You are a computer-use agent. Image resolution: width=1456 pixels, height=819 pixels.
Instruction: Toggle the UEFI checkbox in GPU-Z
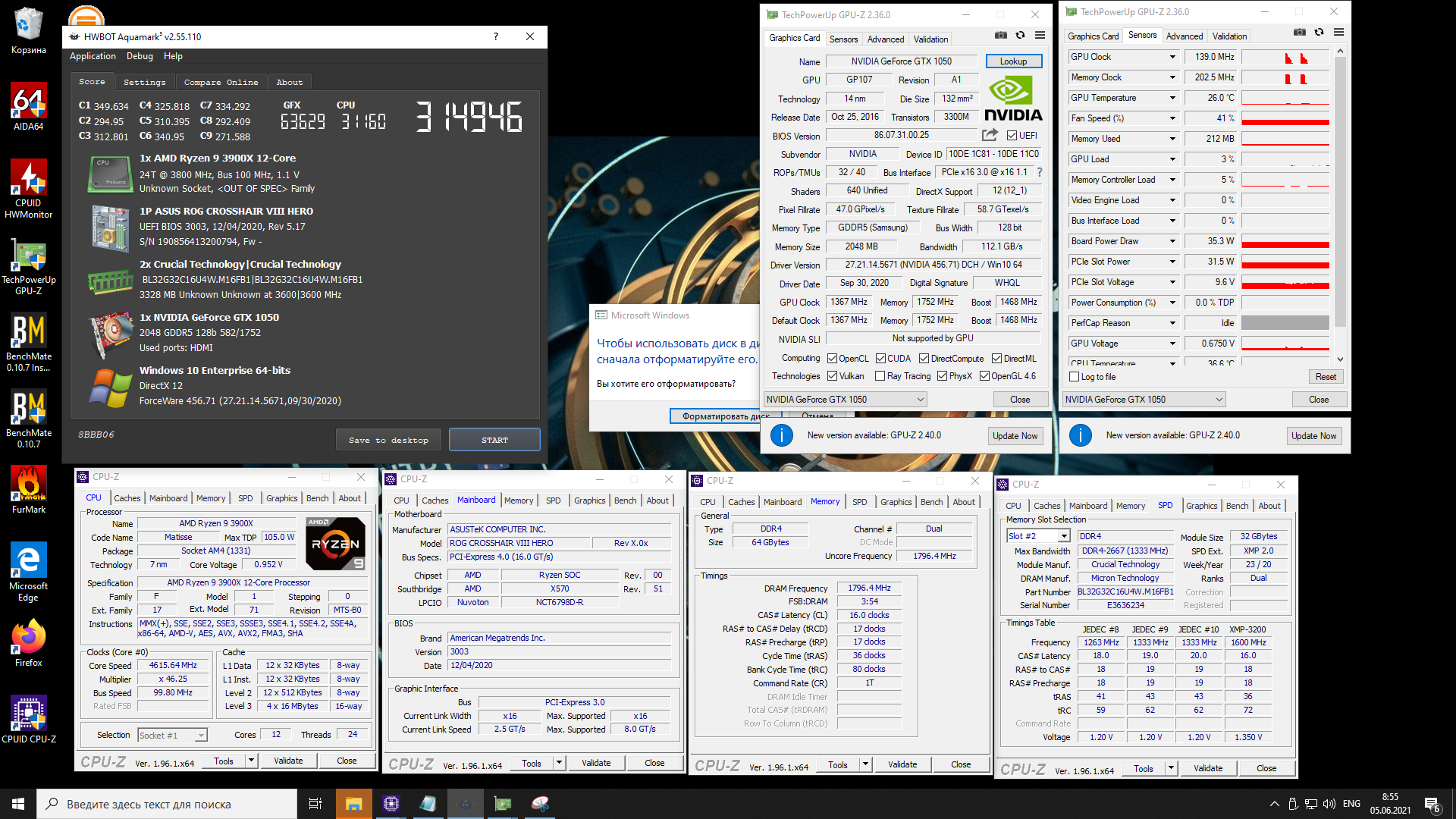click(x=1012, y=136)
